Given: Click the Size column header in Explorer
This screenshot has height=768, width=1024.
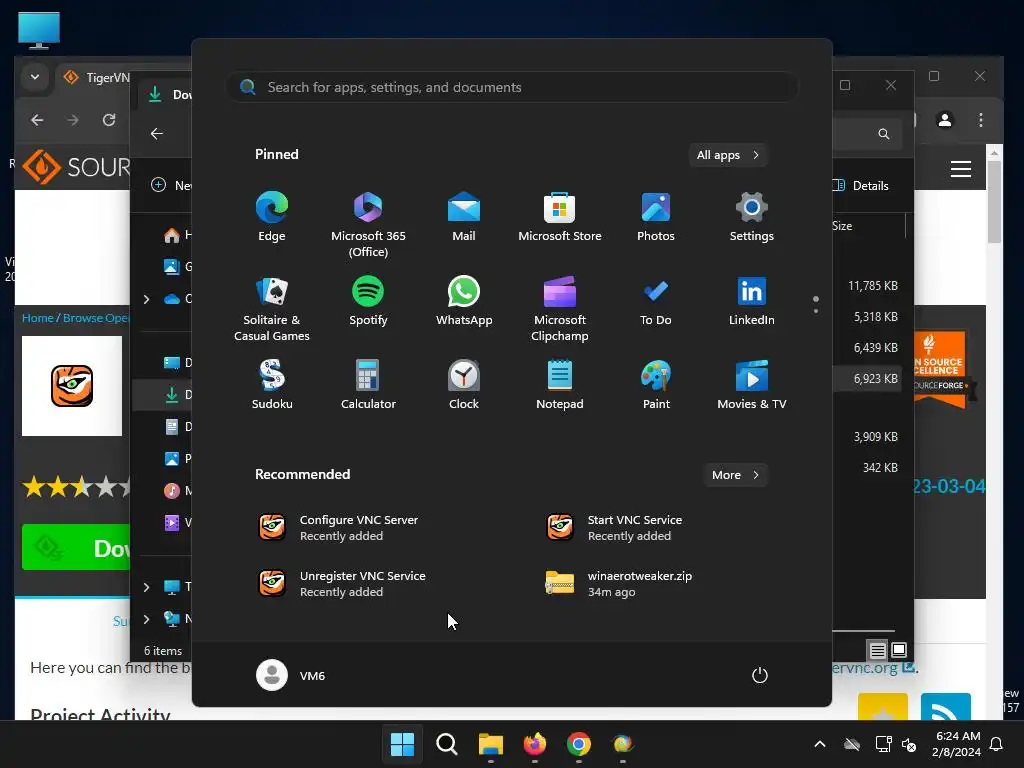Looking at the screenshot, I should (842, 226).
